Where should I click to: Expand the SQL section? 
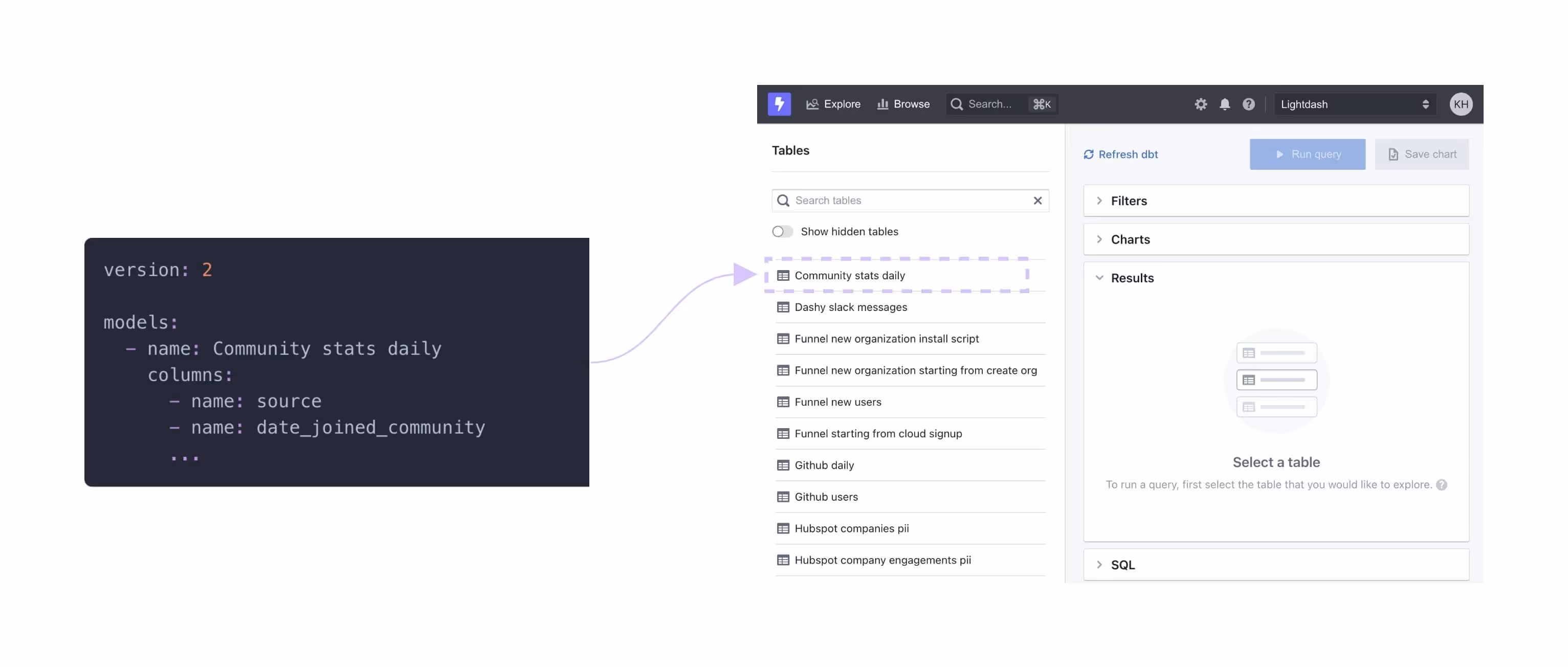(1122, 564)
